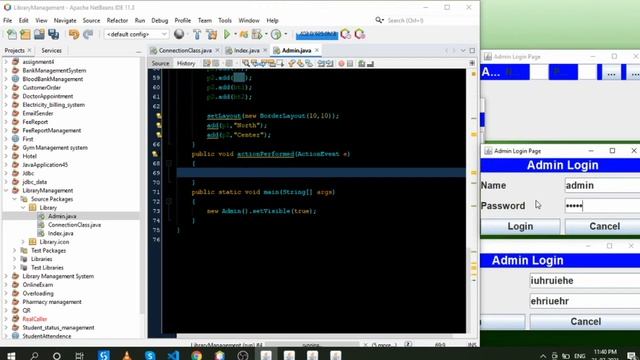Click the Search magnifier icon in NetBeans
640x360 pixels.
pos(379,20)
